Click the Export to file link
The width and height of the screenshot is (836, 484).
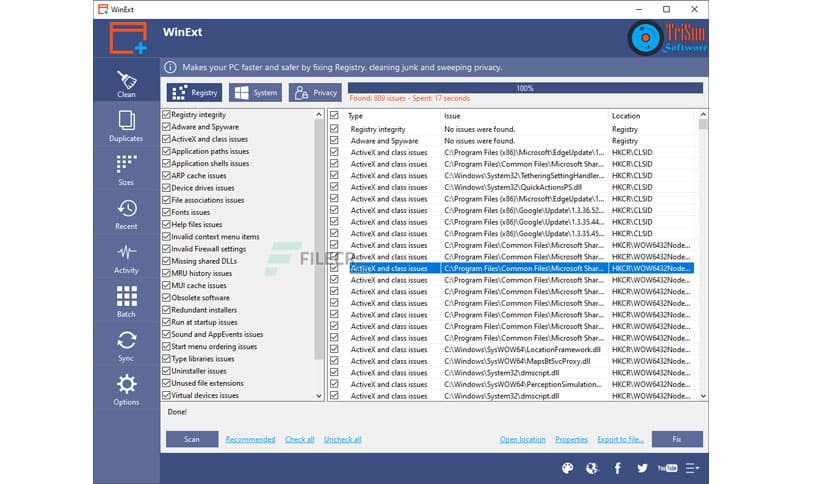621,440
